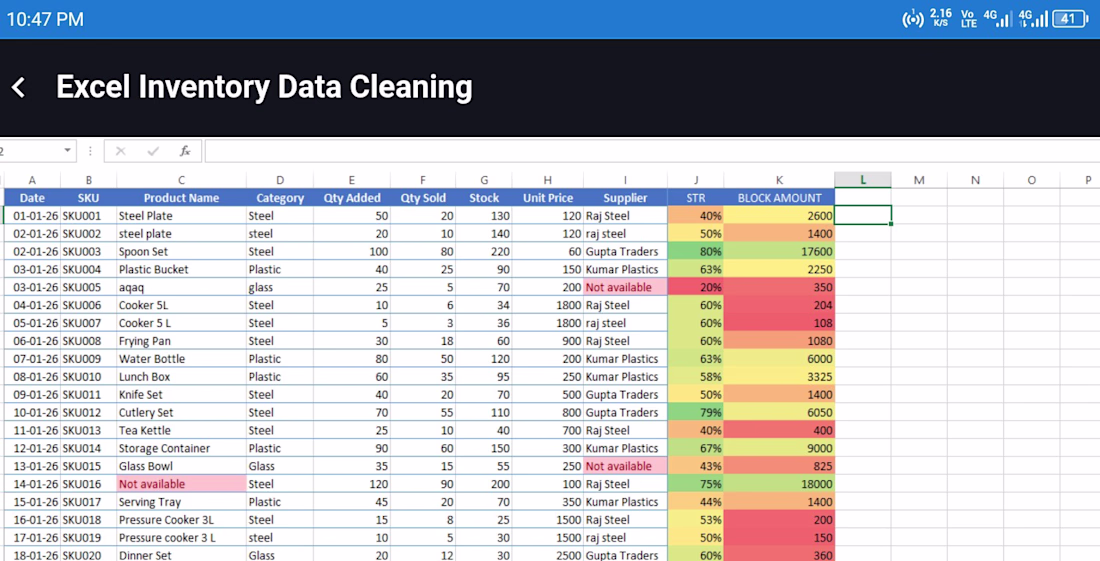Image resolution: width=1100 pixels, height=561 pixels.
Task: Select the Dinner Set product cell
Action: (182, 555)
